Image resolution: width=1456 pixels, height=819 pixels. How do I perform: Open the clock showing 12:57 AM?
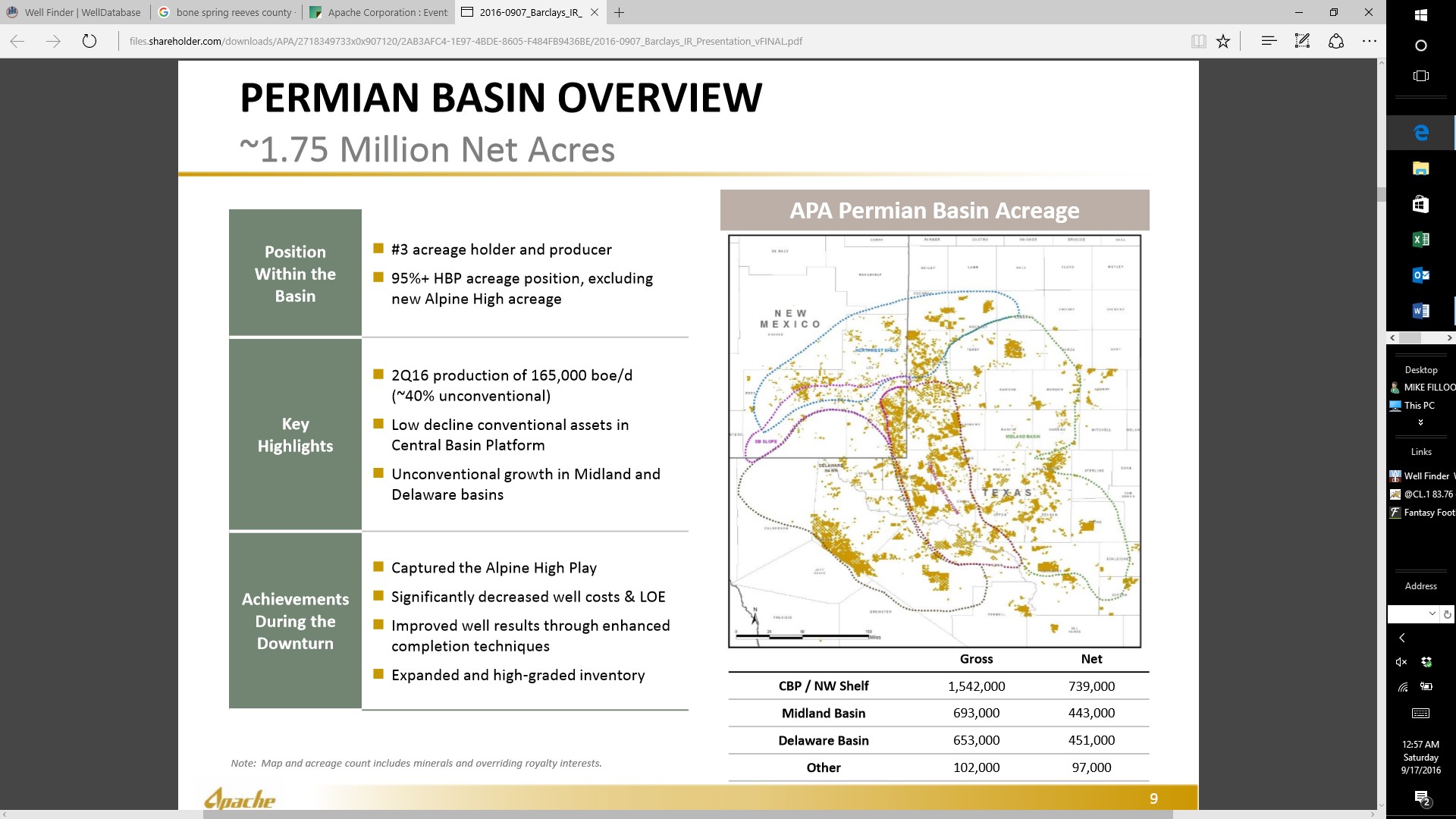coord(1421,757)
